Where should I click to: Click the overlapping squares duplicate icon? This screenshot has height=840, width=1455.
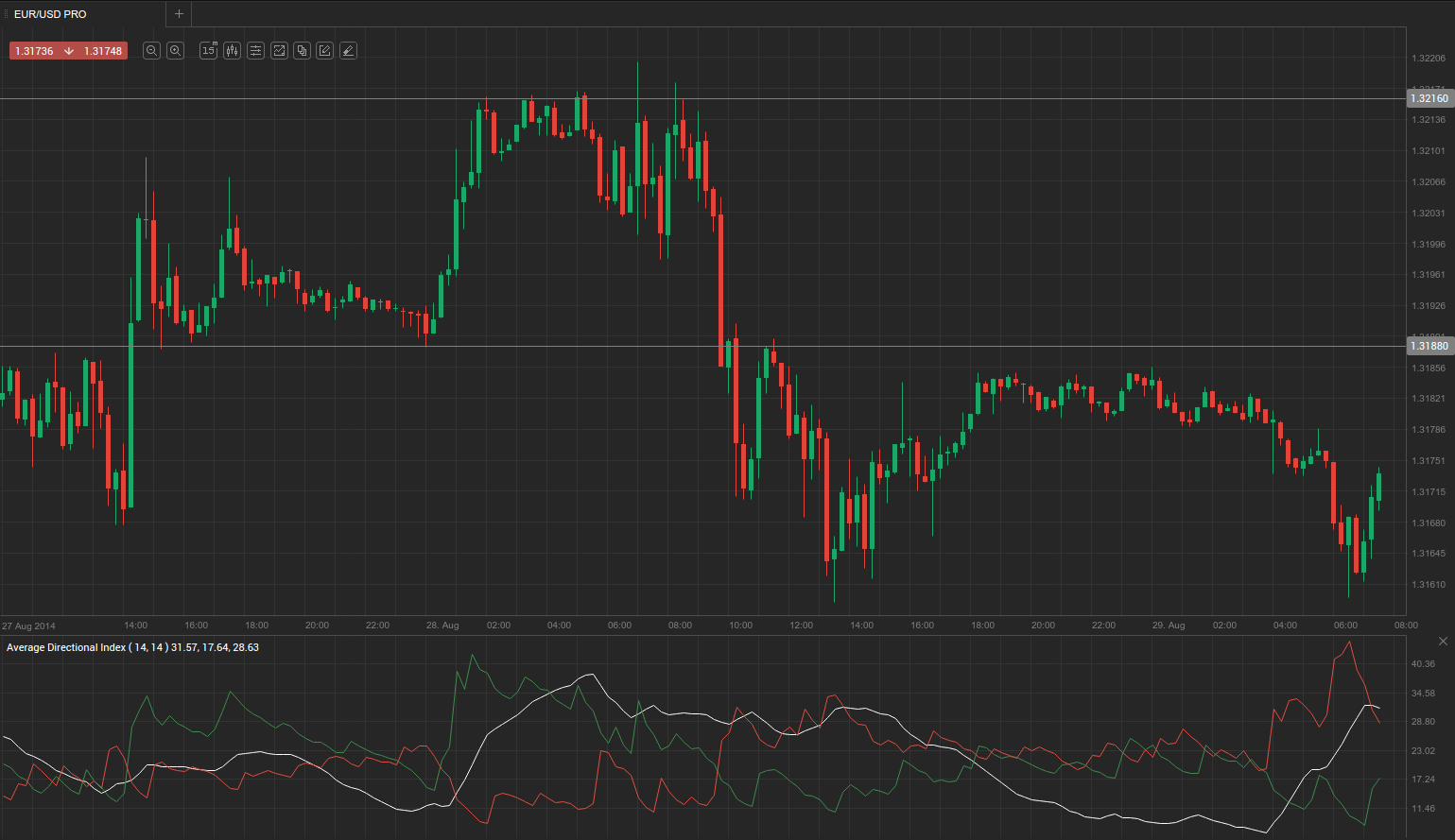click(302, 51)
